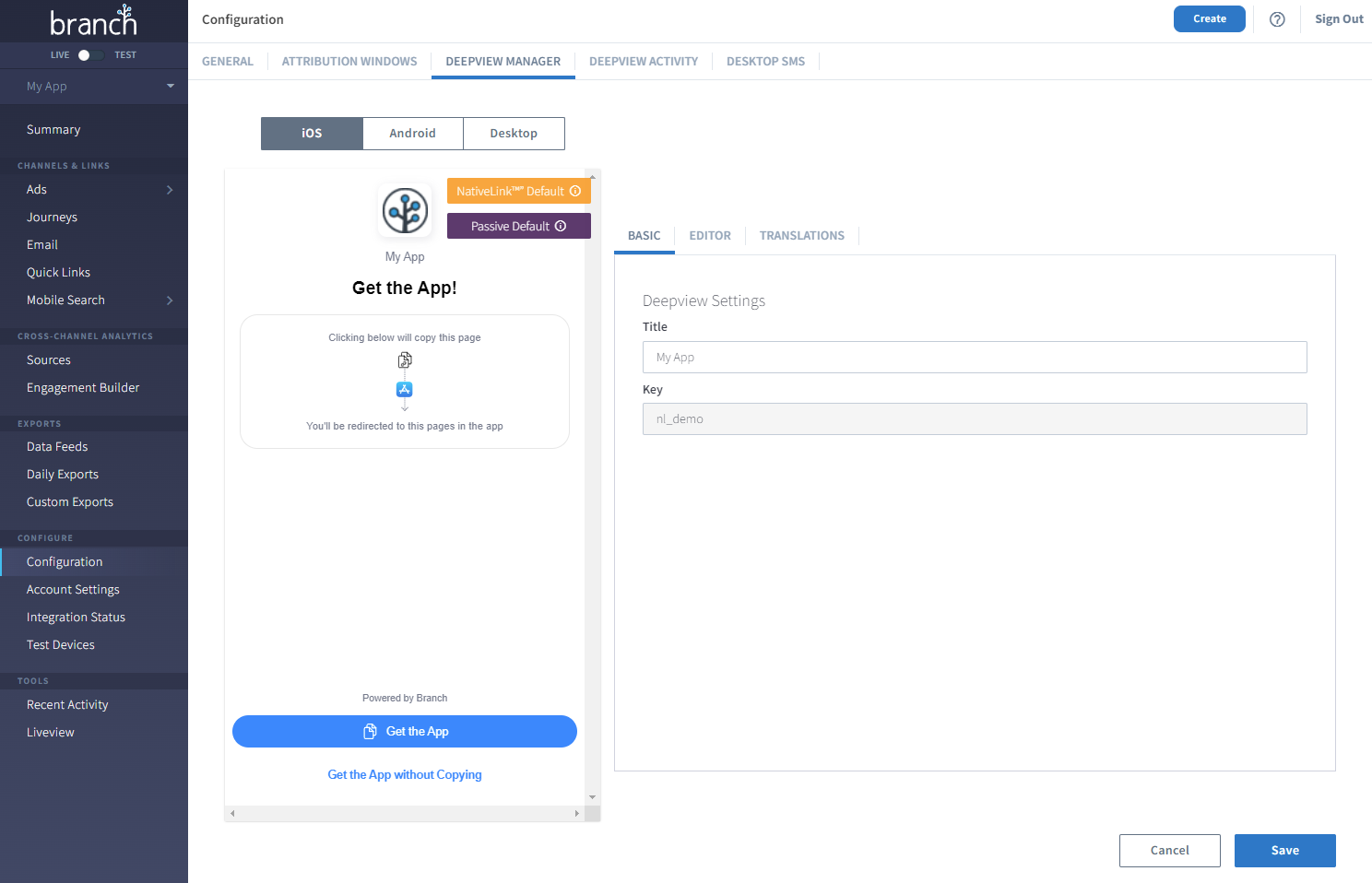Click preview horizontal scrollbar right arrow

(x=577, y=814)
